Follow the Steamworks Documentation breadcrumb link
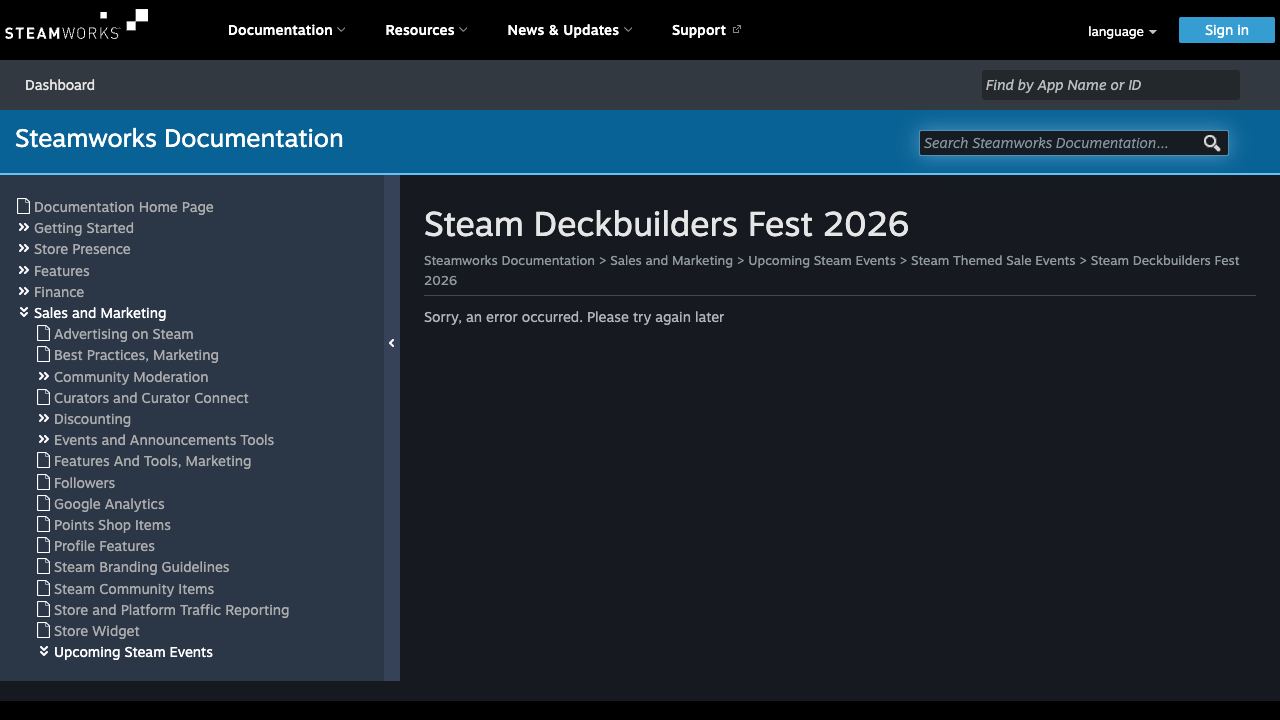This screenshot has height=720, width=1280. [x=509, y=260]
